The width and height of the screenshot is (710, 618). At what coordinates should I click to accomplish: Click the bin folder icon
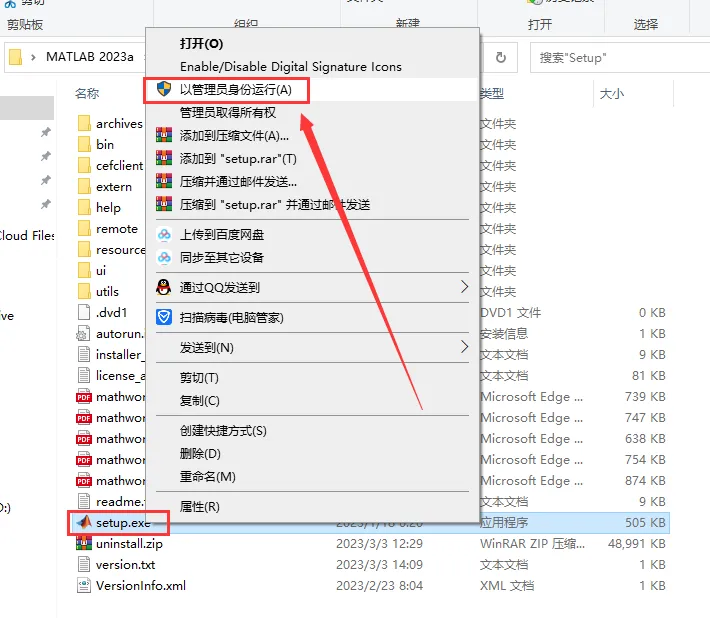pyautogui.click(x=84, y=144)
